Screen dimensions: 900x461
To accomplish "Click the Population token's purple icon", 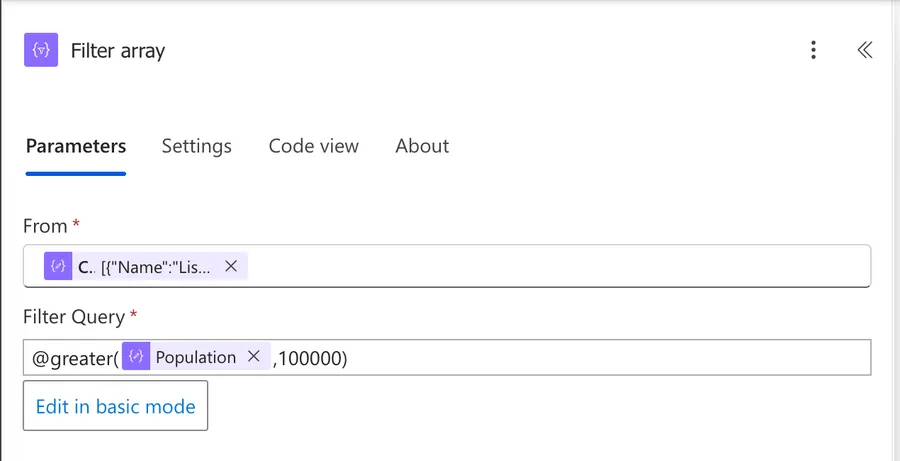I will point(136,357).
